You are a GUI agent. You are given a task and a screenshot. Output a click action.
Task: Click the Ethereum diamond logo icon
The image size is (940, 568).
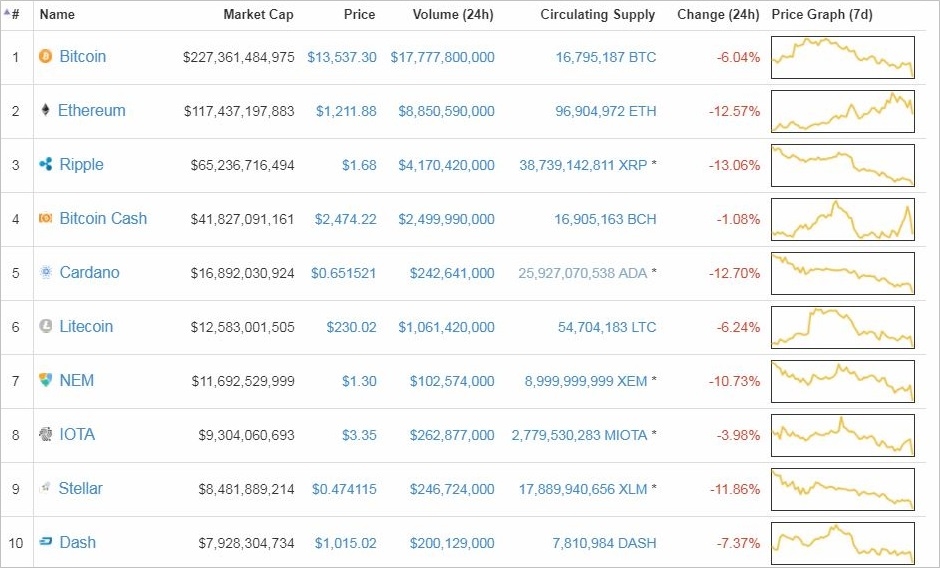pyautogui.click(x=45, y=111)
